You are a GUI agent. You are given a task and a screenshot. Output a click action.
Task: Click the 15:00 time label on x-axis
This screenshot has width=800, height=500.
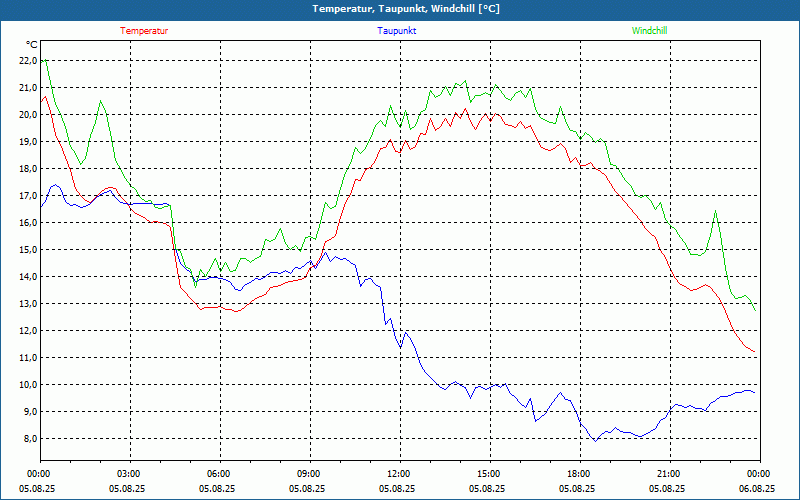coord(490,474)
